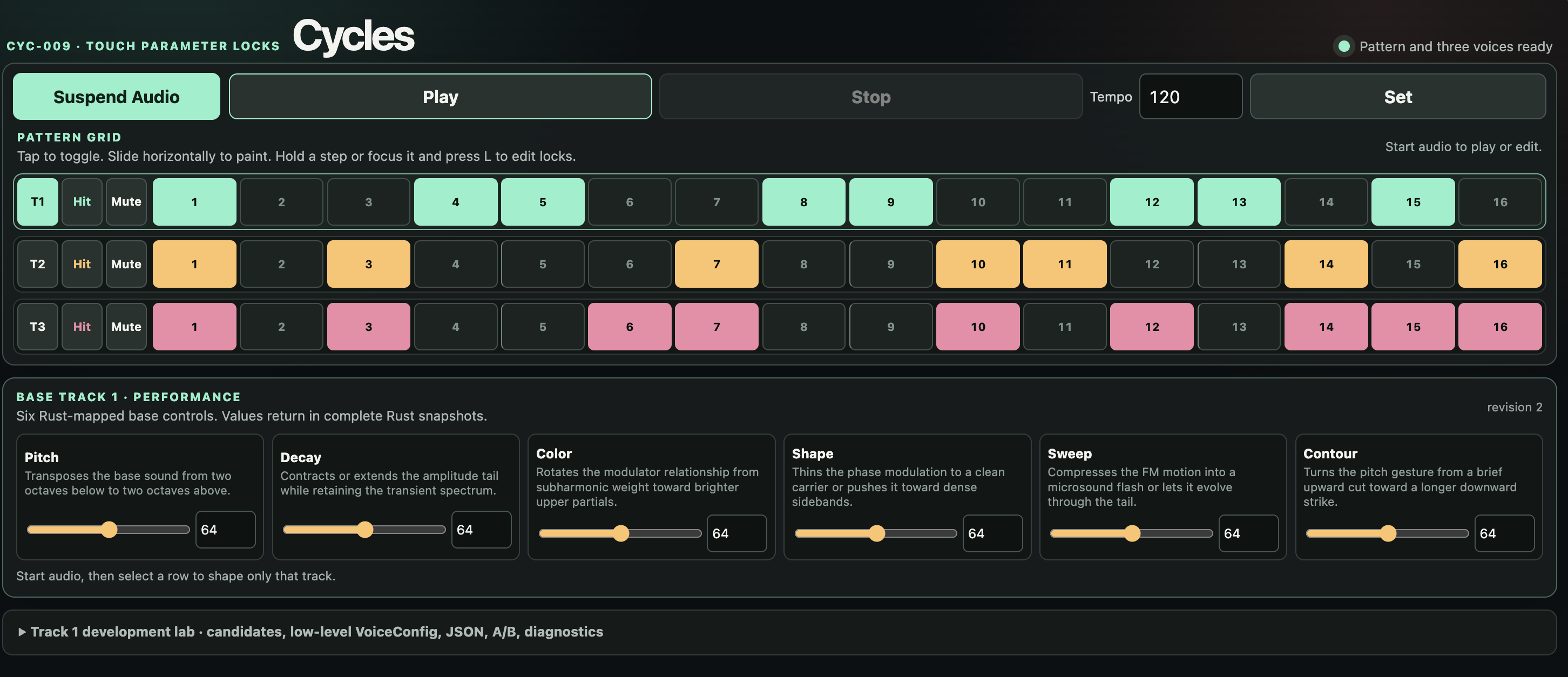1568x677 pixels.
Task: Select the T3 track row
Action: [x=38, y=326]
